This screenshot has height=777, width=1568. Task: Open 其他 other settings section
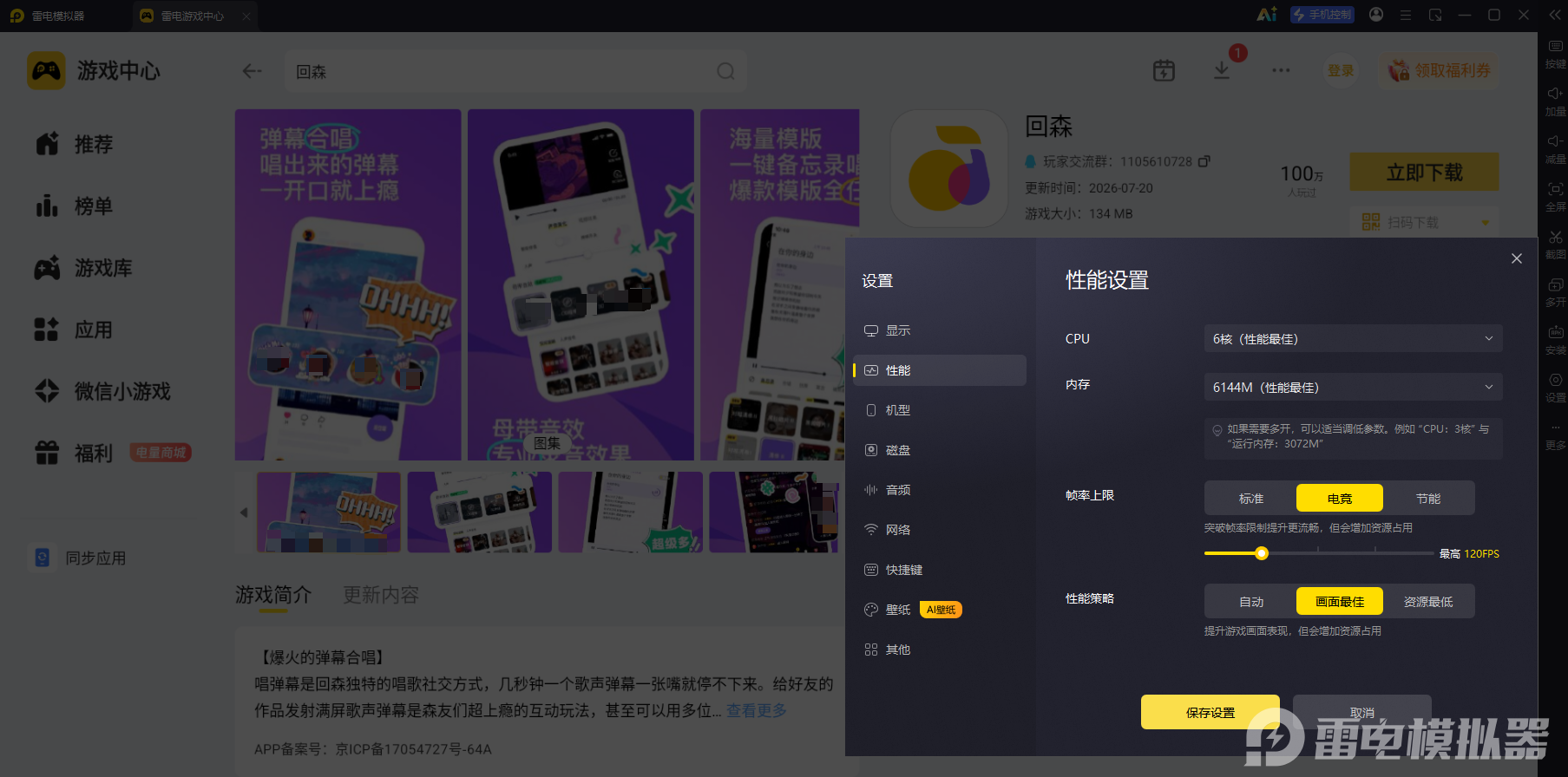click(940, 650)
